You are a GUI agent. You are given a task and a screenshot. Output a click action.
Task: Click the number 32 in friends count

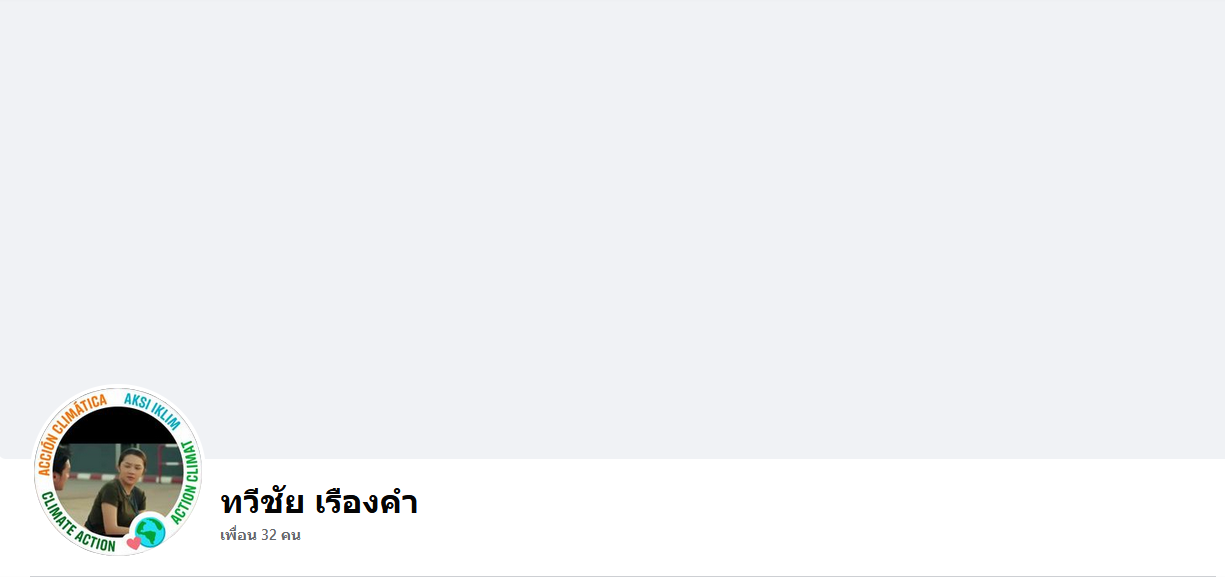point(268,535)
